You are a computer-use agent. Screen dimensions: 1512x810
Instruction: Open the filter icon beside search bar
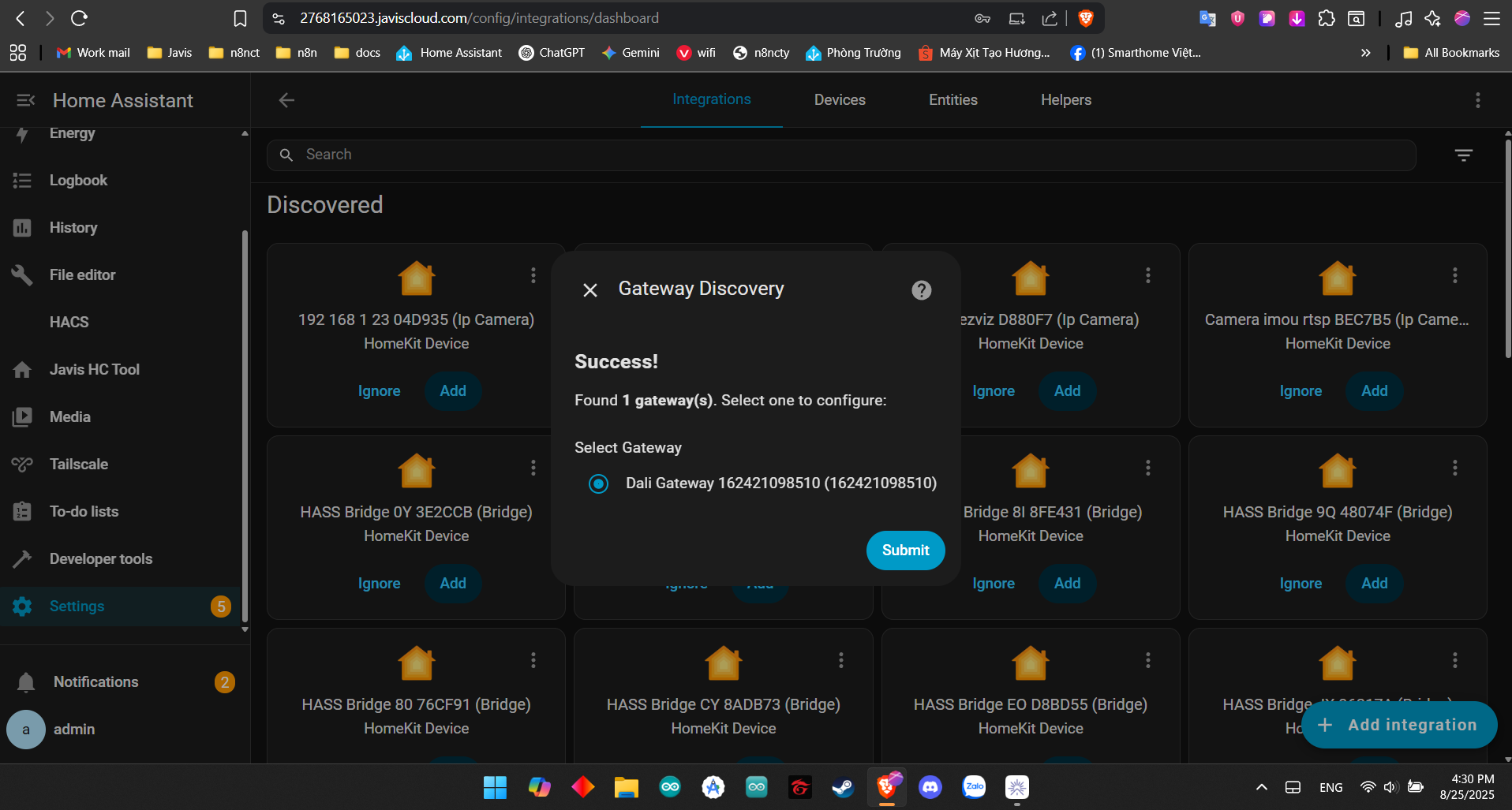coord(1463,155)
